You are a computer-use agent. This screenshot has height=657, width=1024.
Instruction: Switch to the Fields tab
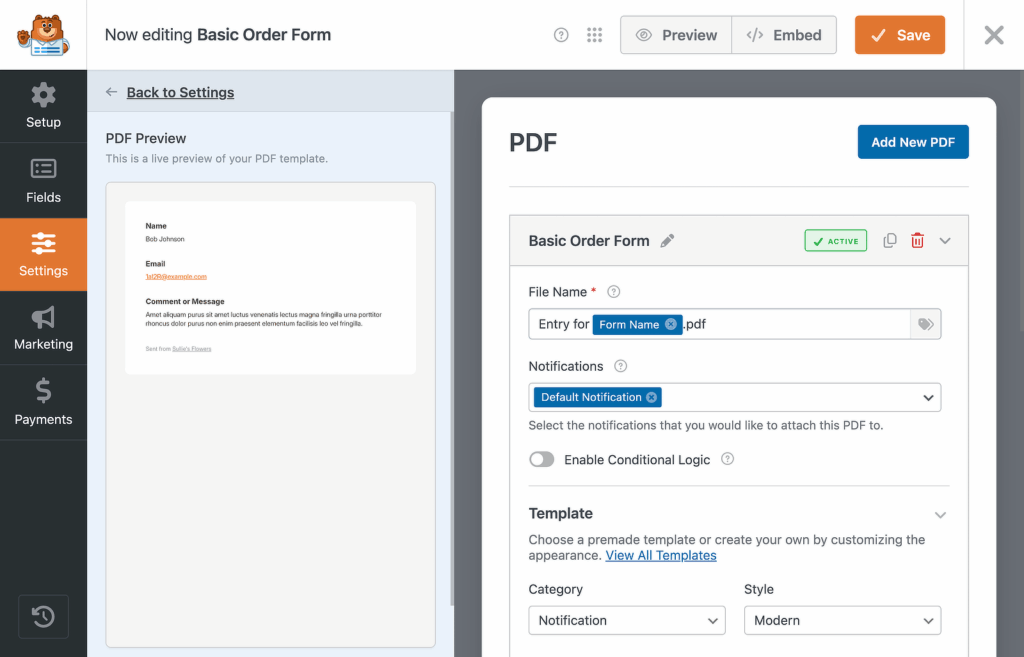(43, 181)
